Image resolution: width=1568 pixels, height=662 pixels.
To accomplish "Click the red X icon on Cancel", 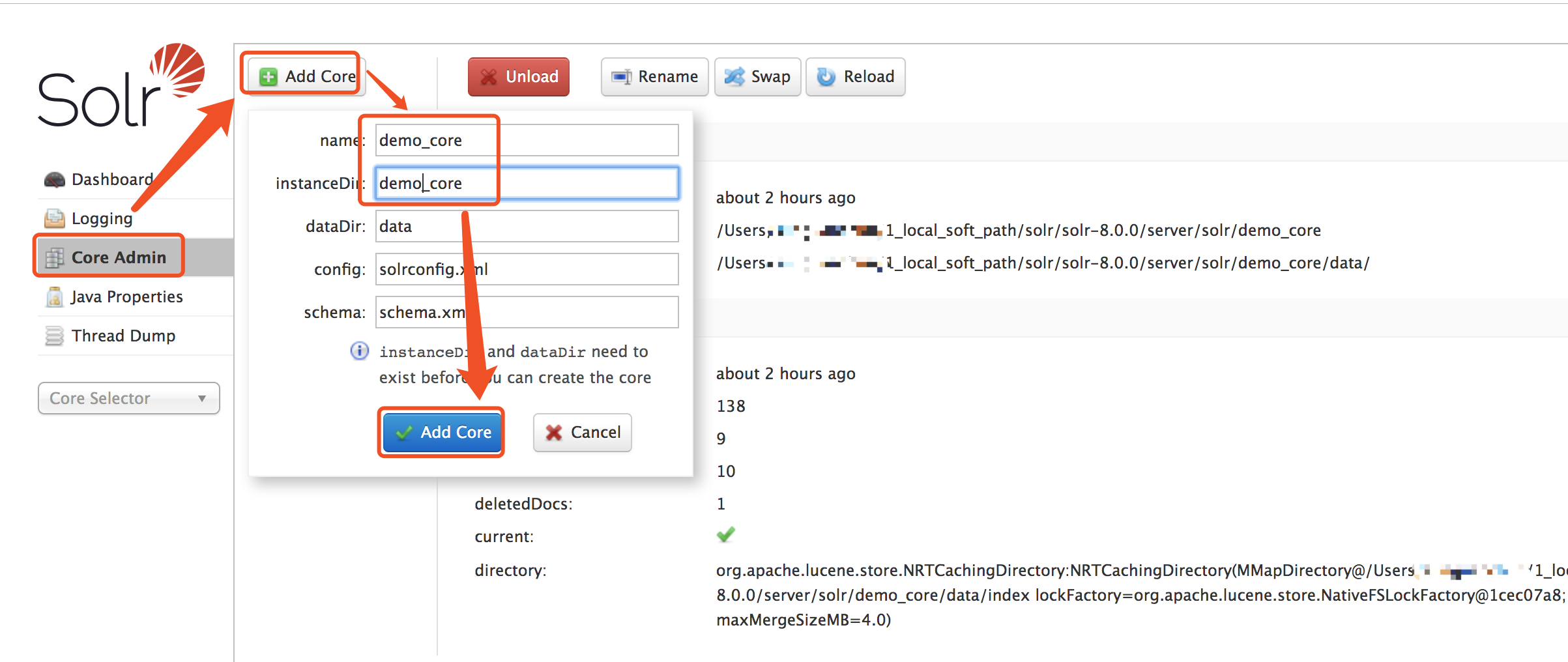I will coord(554,433).
